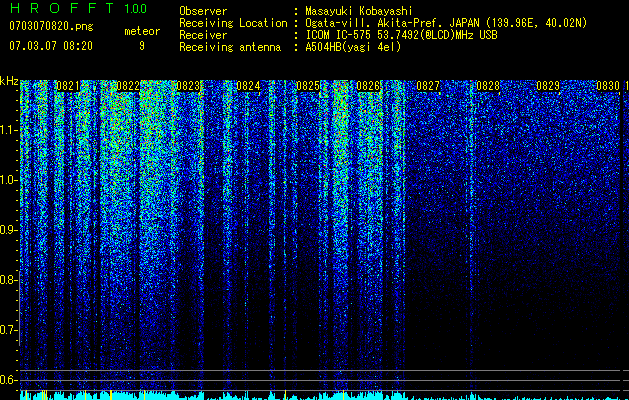Click the 0825 time marker

[308, 86]
